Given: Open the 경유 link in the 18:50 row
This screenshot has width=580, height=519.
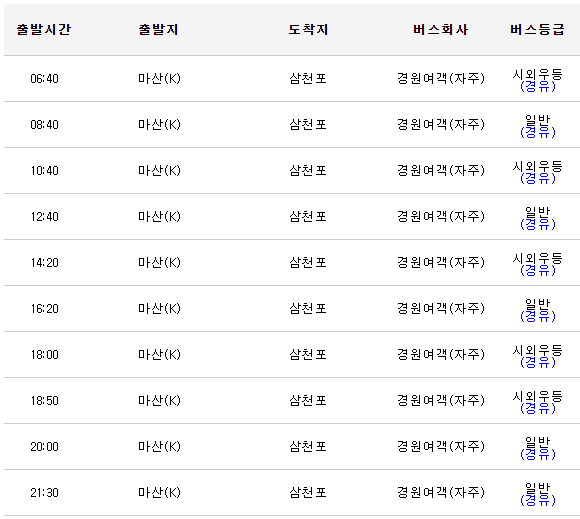Looking at the screenshot, I should pos(537,409).
